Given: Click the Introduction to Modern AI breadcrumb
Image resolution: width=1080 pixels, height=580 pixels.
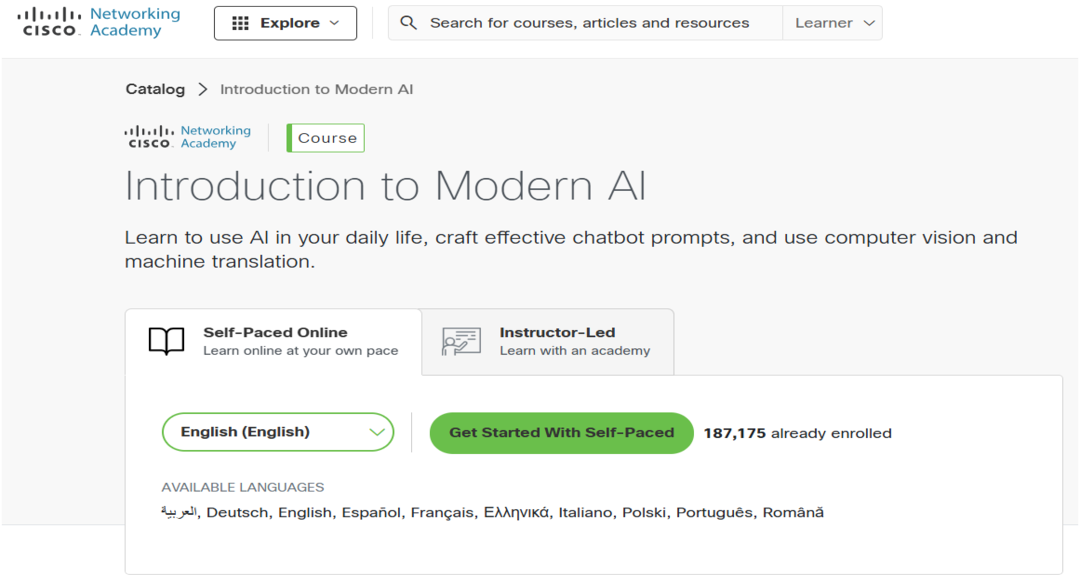Looking at the screenshot, I should pyautogui.click(x=316, y=89).
